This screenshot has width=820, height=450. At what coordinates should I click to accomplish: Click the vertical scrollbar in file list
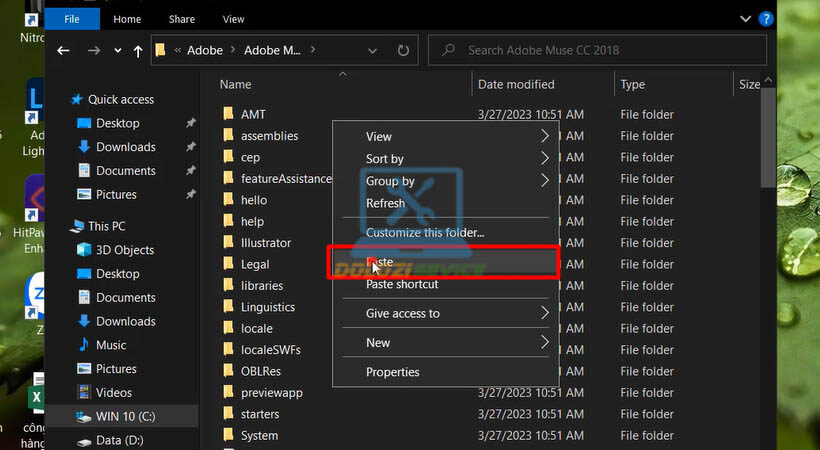766,140
